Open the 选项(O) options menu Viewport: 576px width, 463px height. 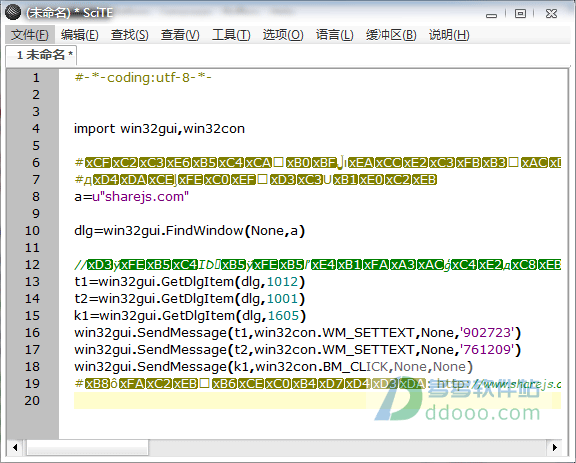point(283,35)
